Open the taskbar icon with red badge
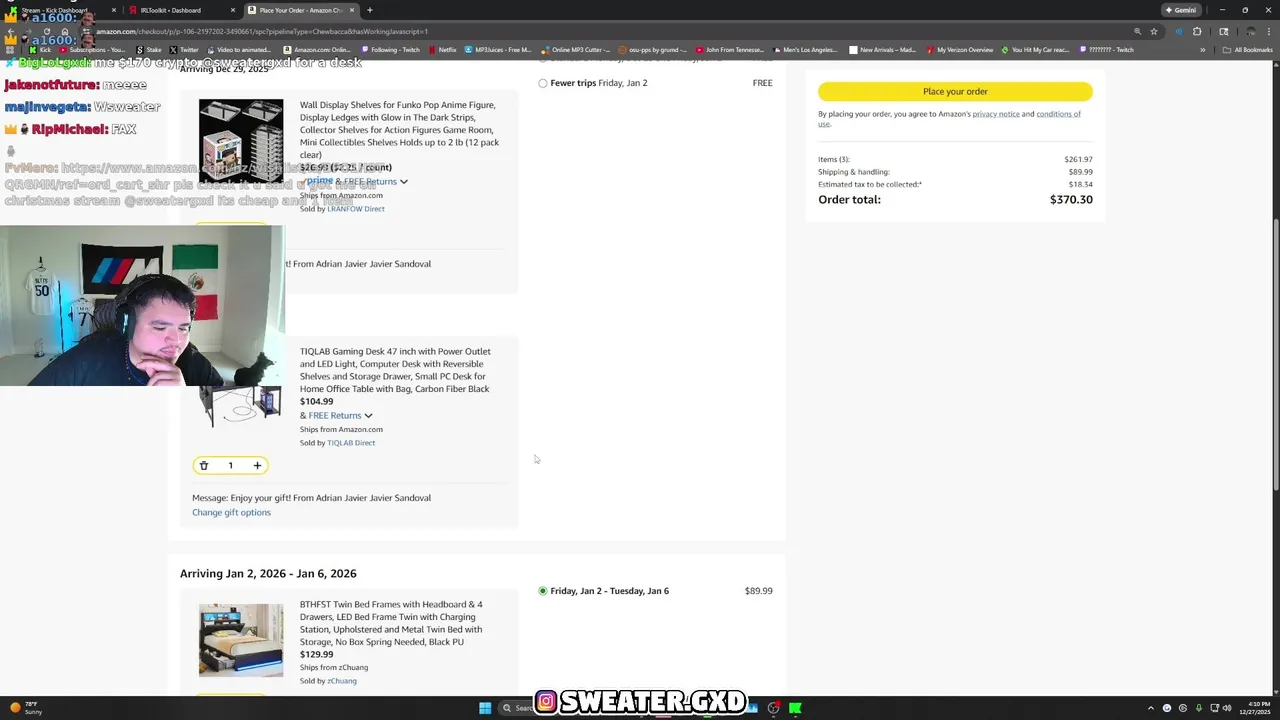 click(x=773, y=708)
